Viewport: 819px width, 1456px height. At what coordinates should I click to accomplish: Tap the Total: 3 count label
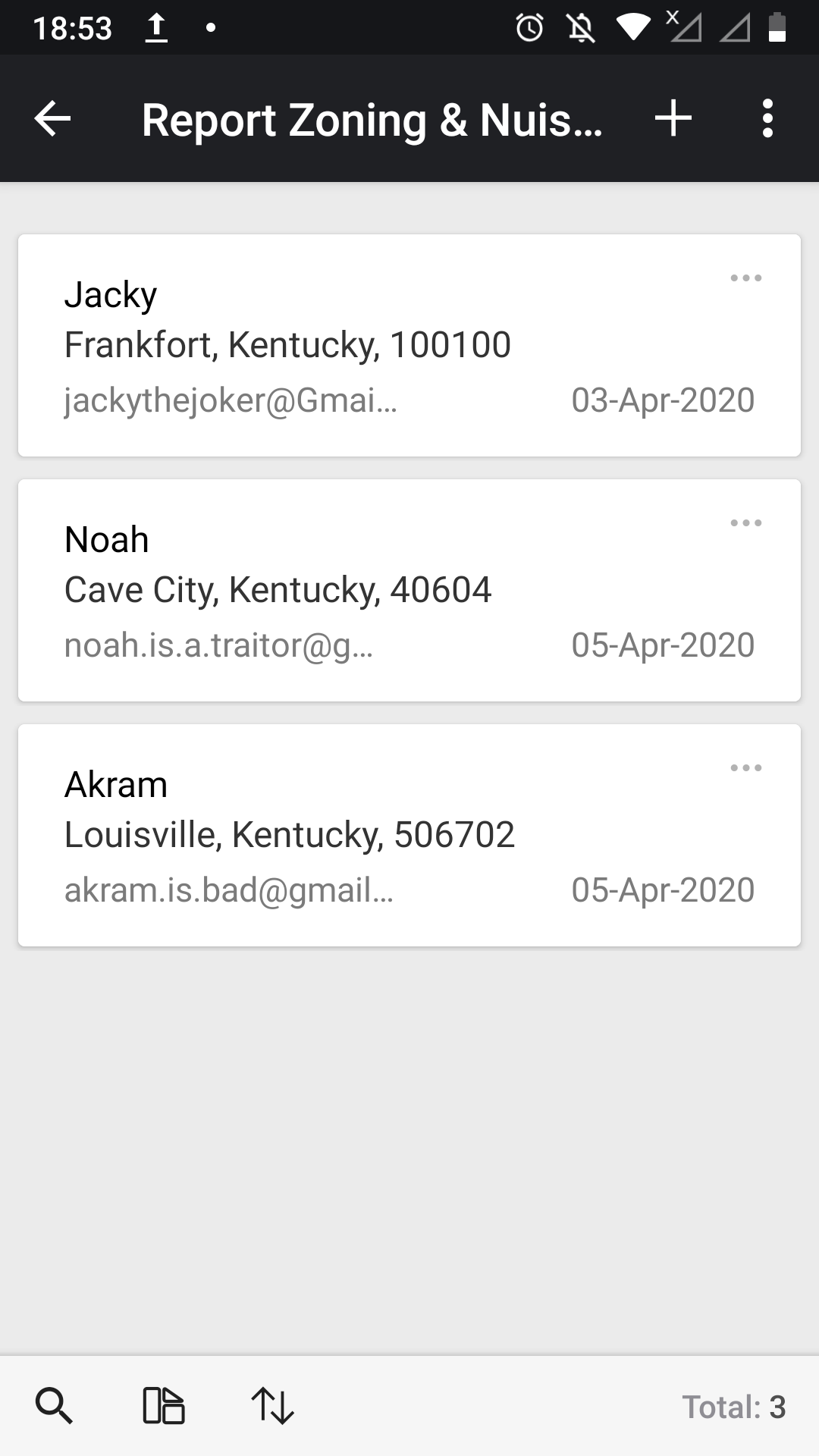point(733,1407)
